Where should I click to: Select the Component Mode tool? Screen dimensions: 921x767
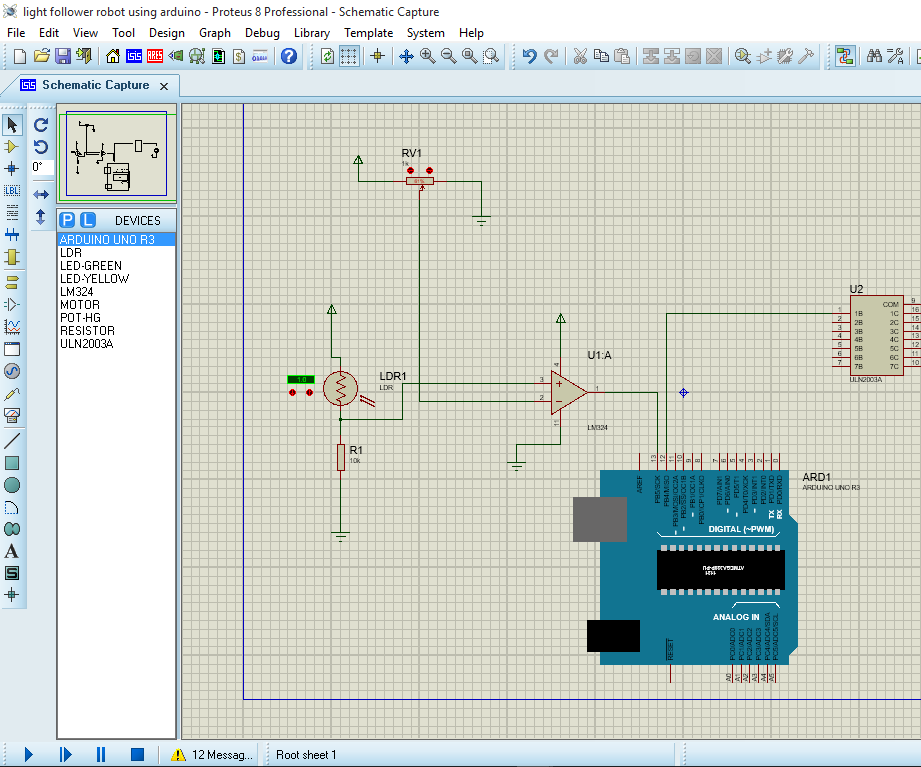click(12, 147)
